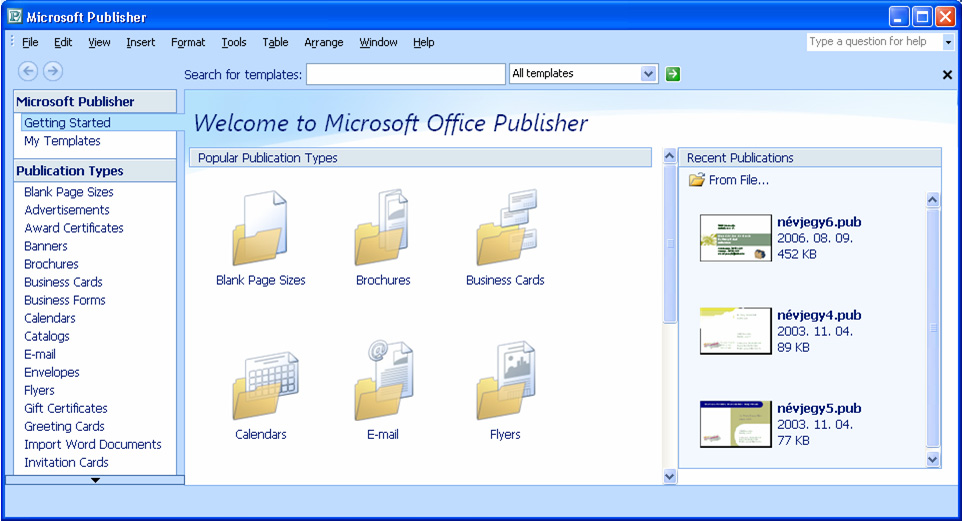
Task: Choose Import Word Documents in the list
Action: coord(93,445)
